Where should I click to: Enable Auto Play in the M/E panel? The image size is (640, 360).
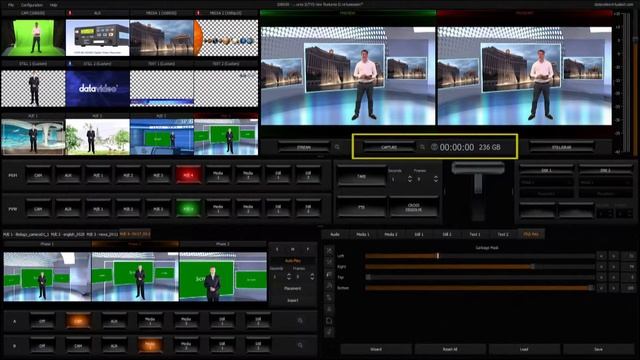[x=292, y=260]
